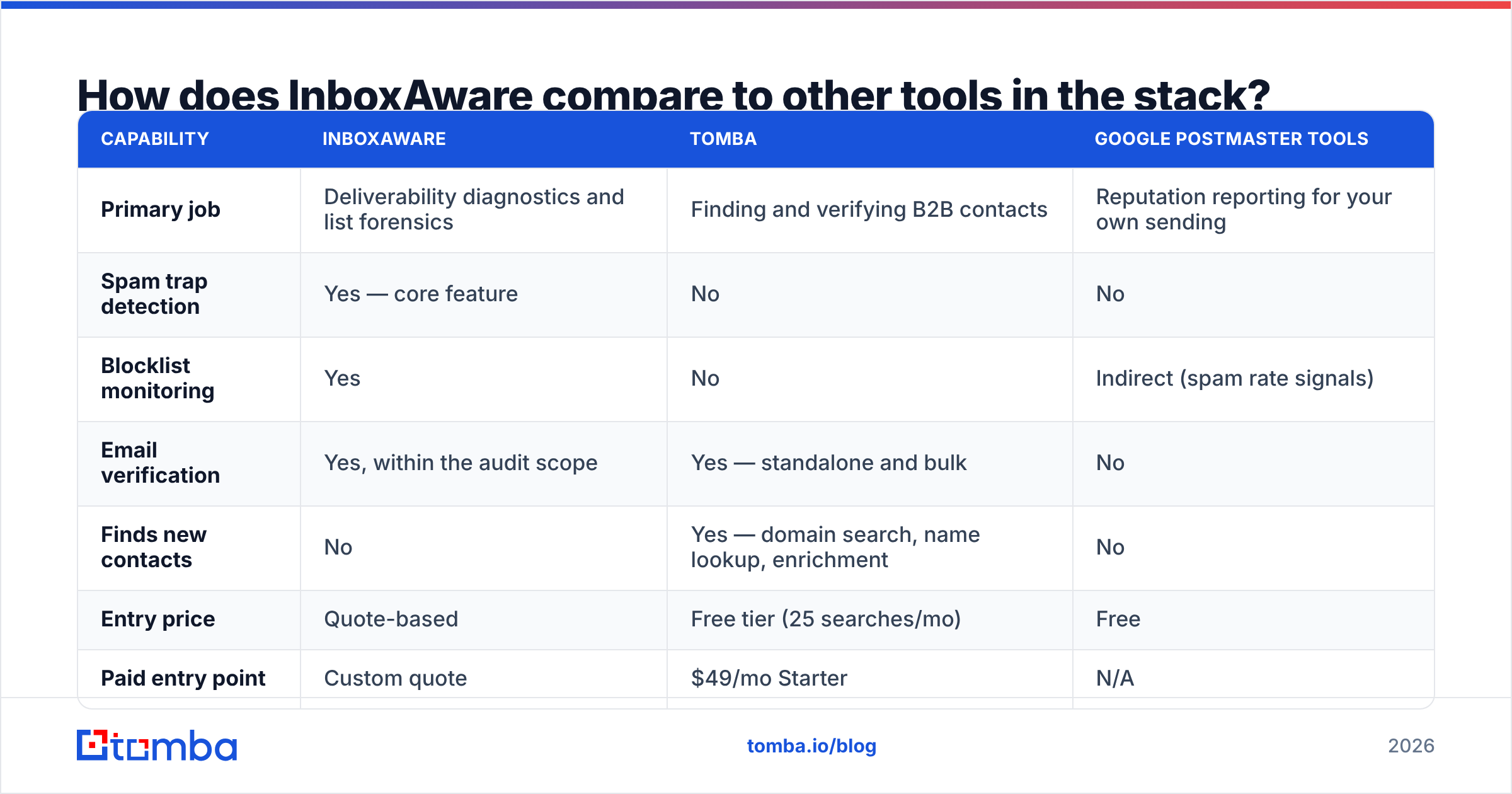Click the 'Entry price' row label
The width and height of the screenshot is (1512, 794).
pos(158,619)
